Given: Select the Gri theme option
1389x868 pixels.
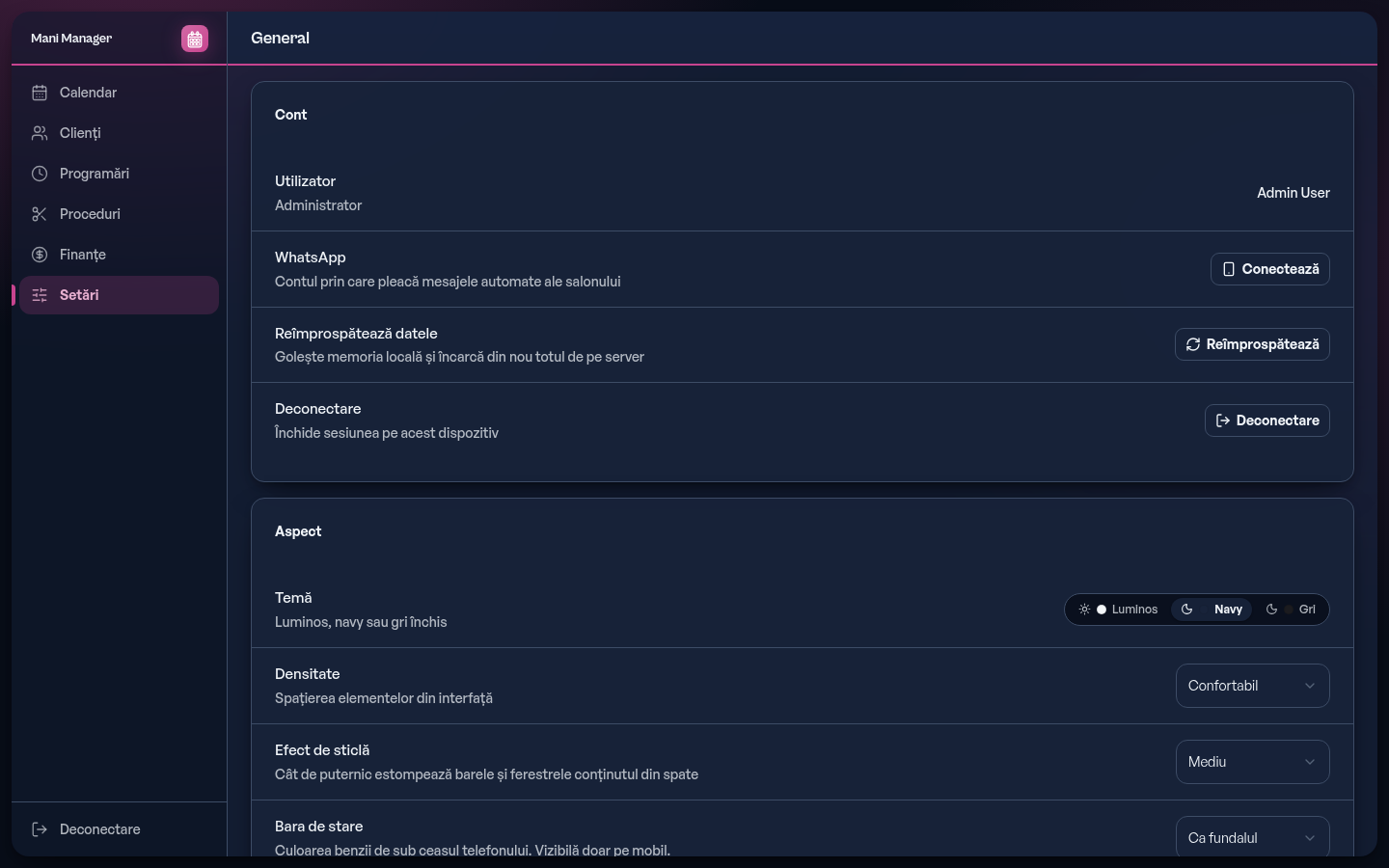Looking at the screenshot, I should pos(1290,610).
